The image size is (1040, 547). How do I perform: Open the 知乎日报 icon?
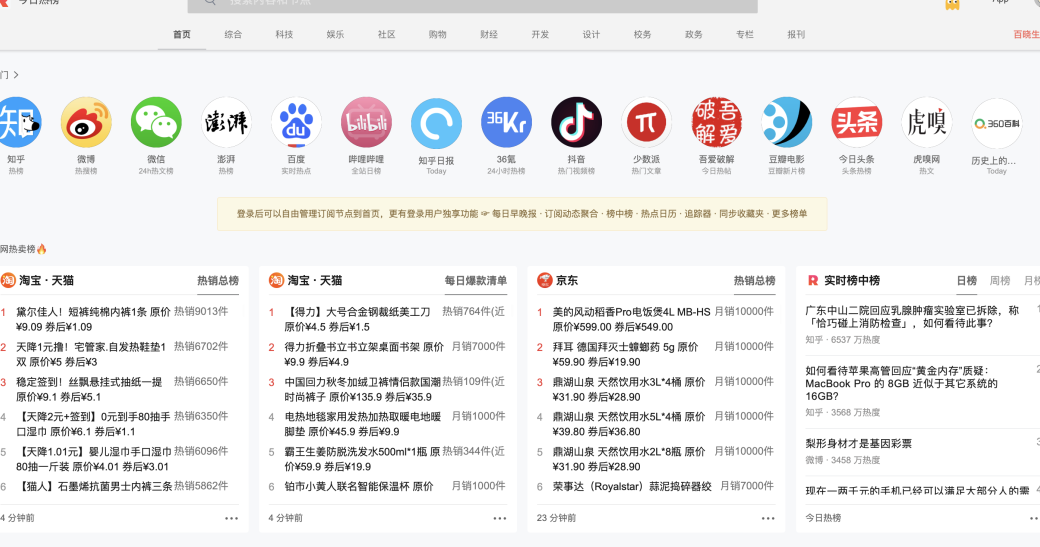(x=436, y=124)
